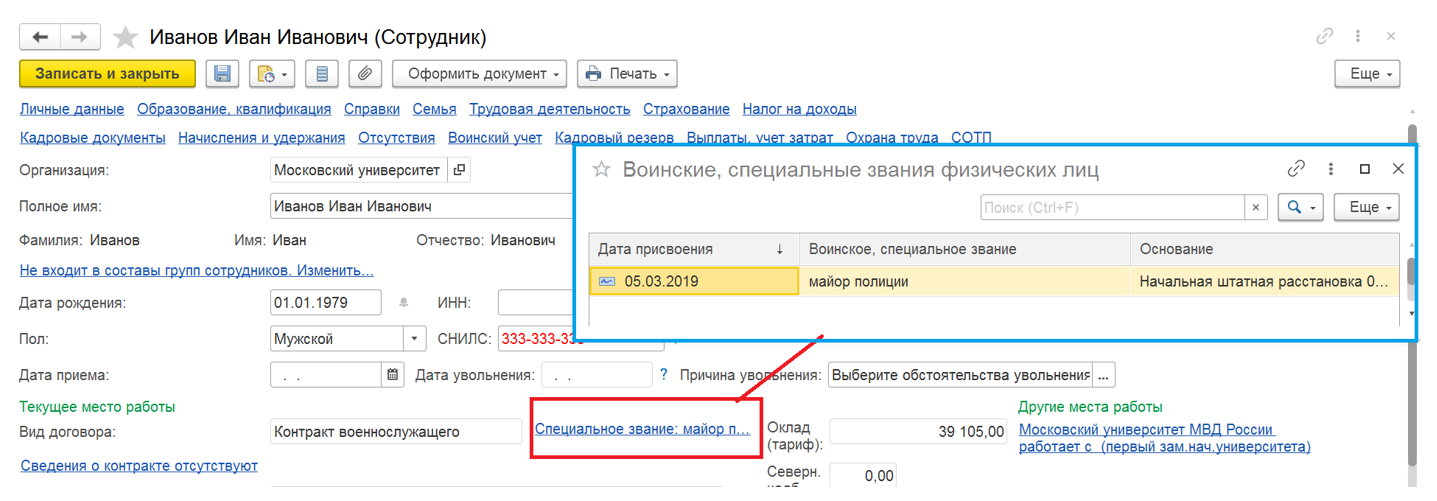The height and width of the screenshot is (501, 1437).
Task: Open the attached files paperclip icon
Action: tap(366, 74)
